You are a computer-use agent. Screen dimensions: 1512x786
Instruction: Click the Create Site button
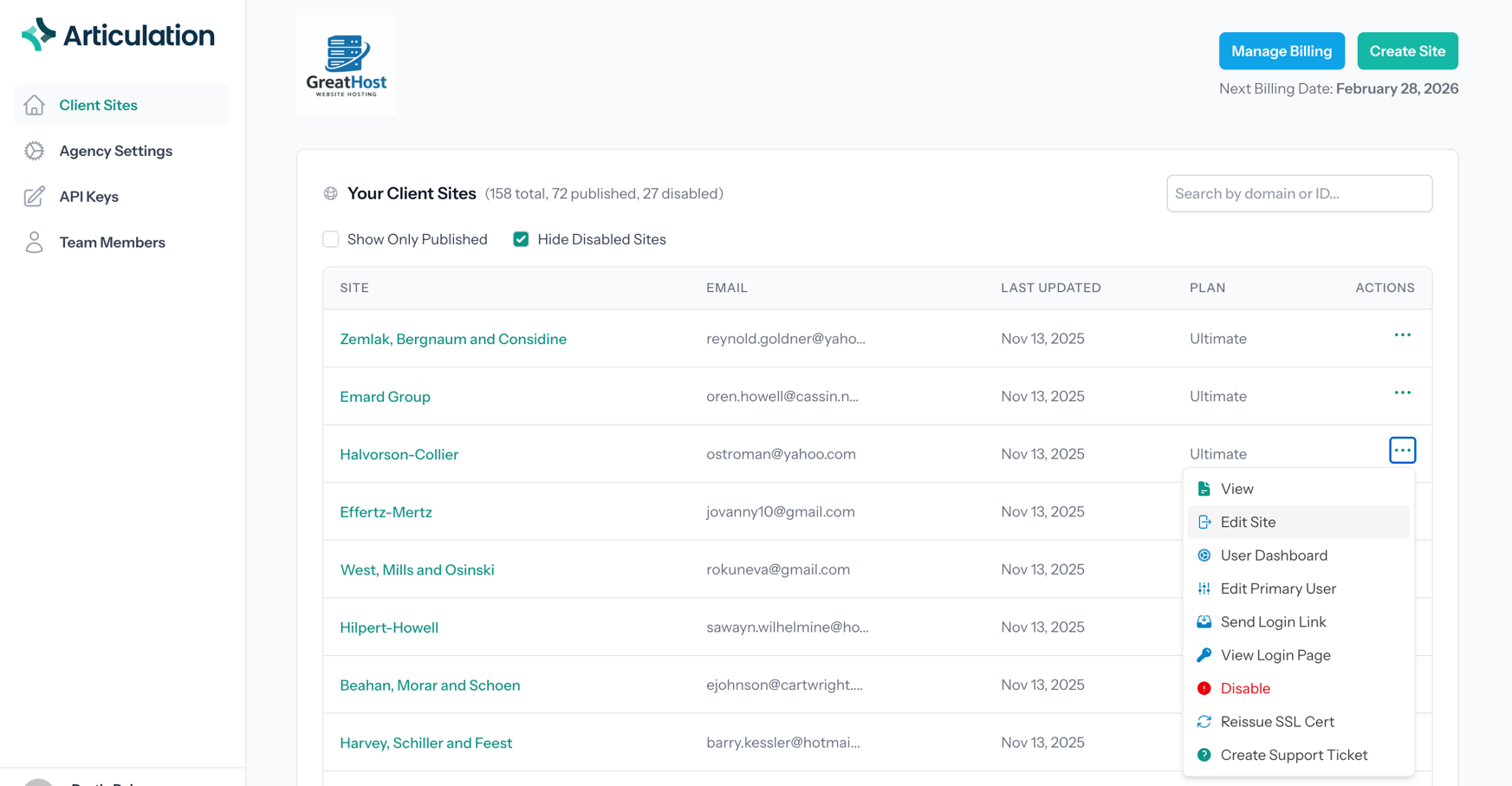1407,50
